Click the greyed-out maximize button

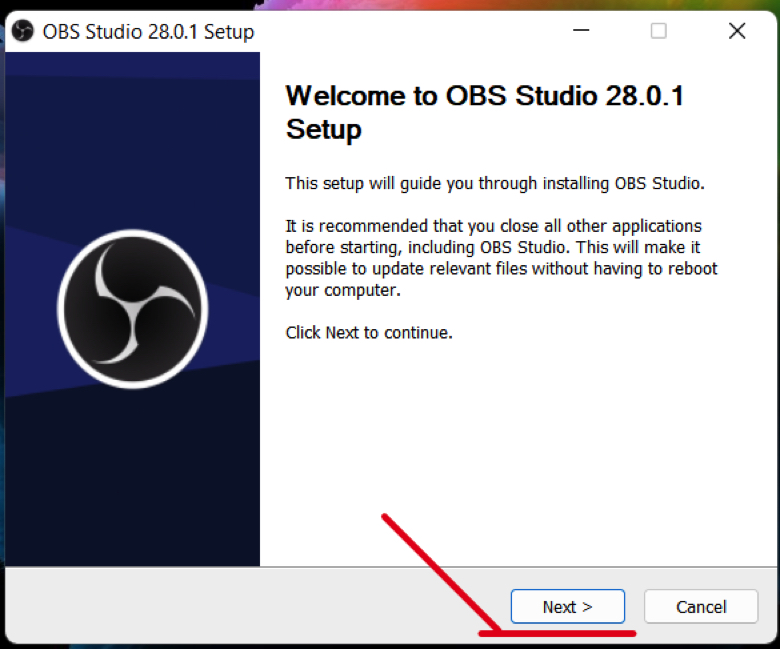658,31
